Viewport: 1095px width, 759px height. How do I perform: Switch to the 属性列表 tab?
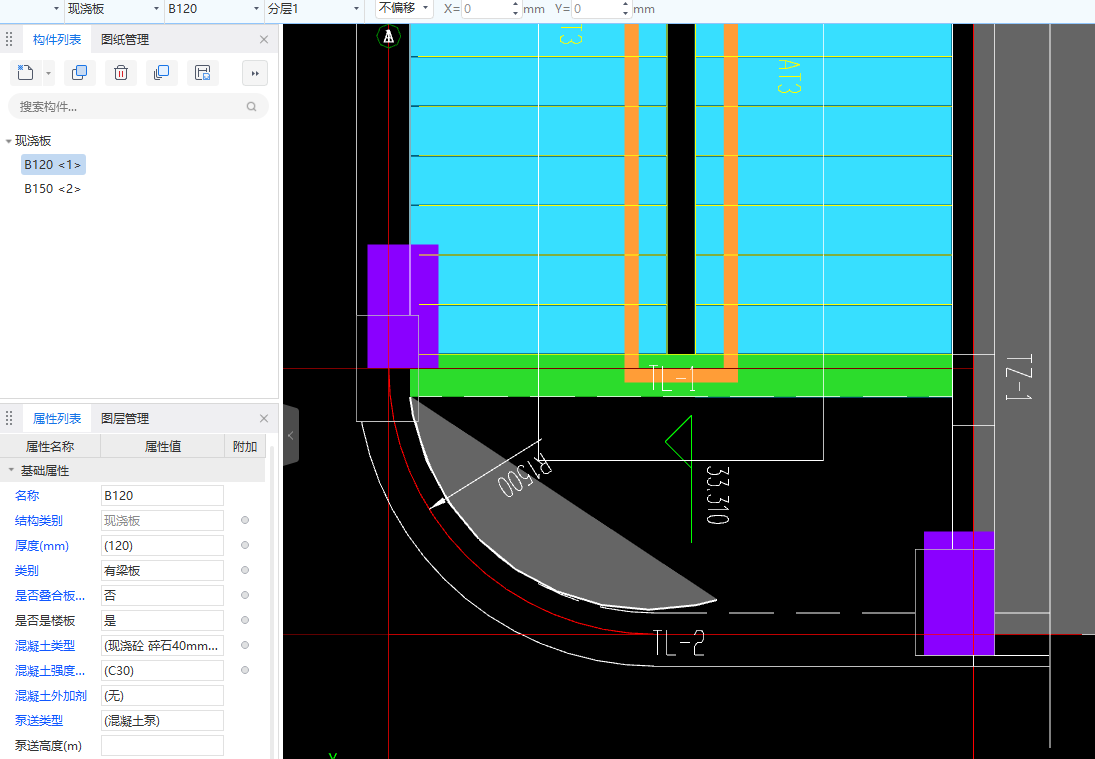(57, 419)
